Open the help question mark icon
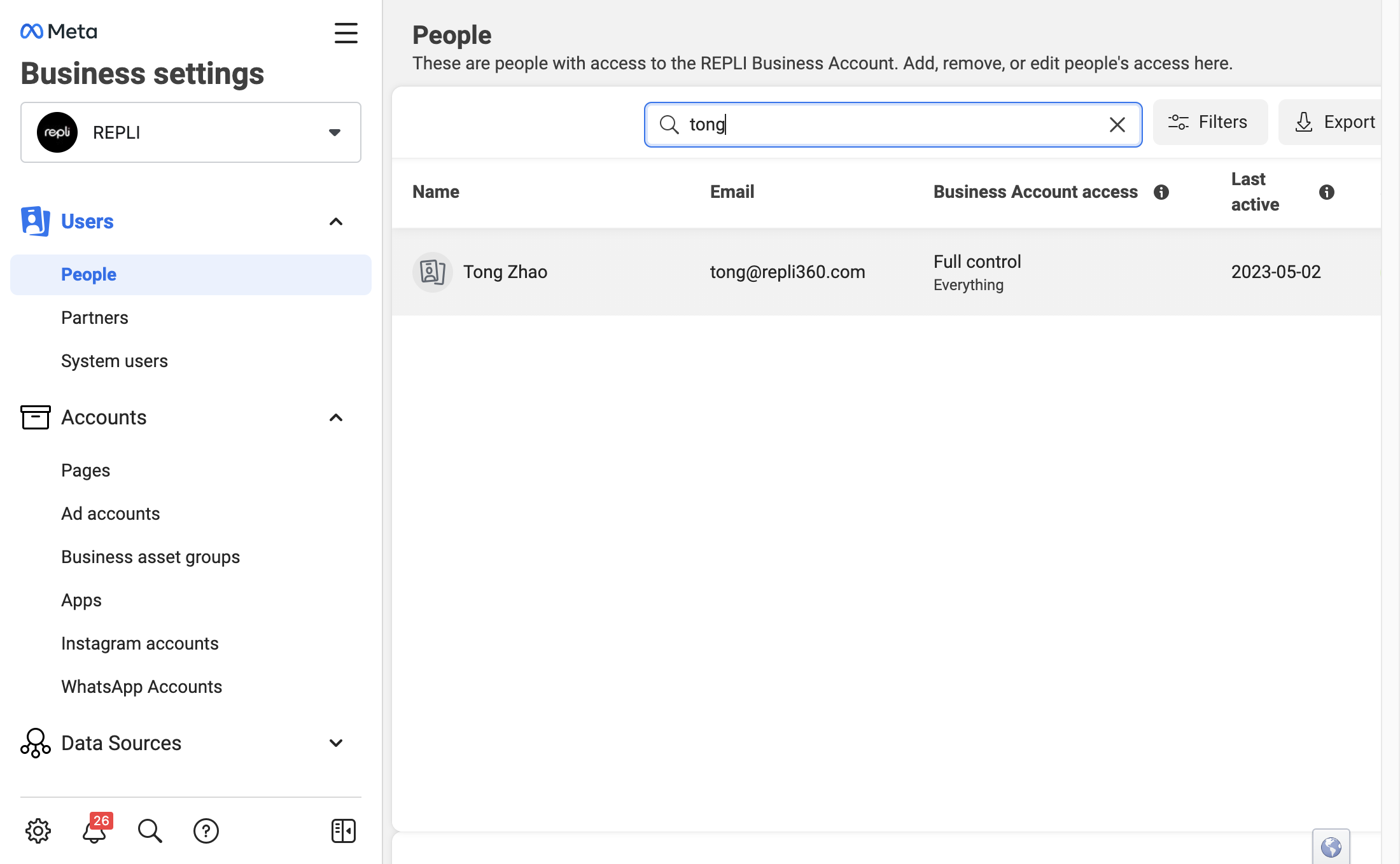Viewport: 1400px width, 864px height. pos(206,831)
